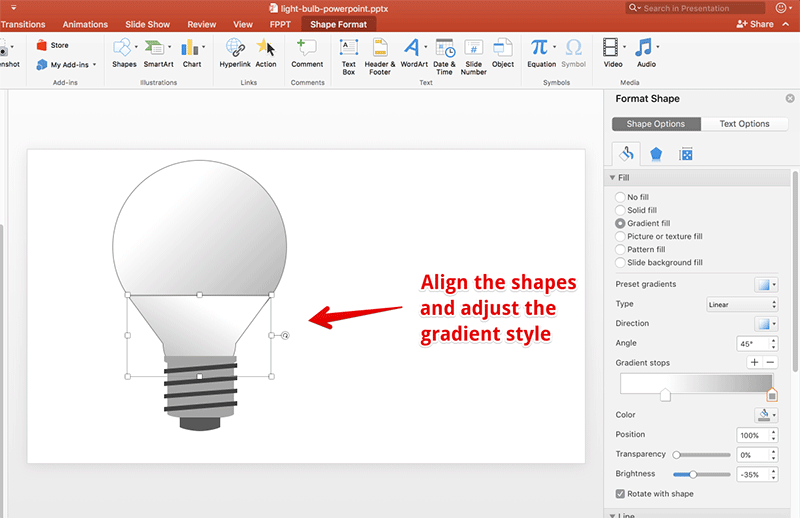Viewport: 800px width, 518px height.
Task: Add a gradient stop with plus button
Action: click(754, 363)
